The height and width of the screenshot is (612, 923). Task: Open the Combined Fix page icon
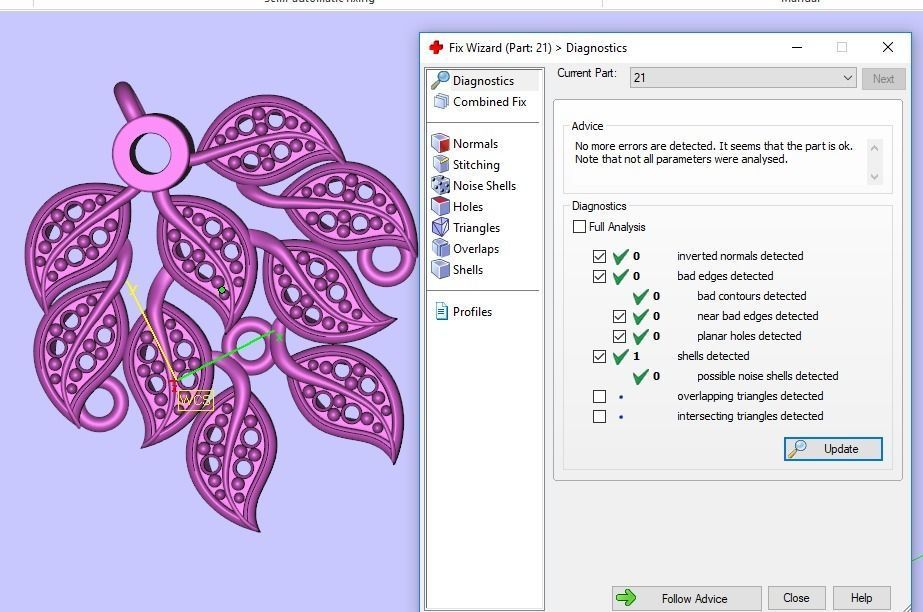click(441, 102)
